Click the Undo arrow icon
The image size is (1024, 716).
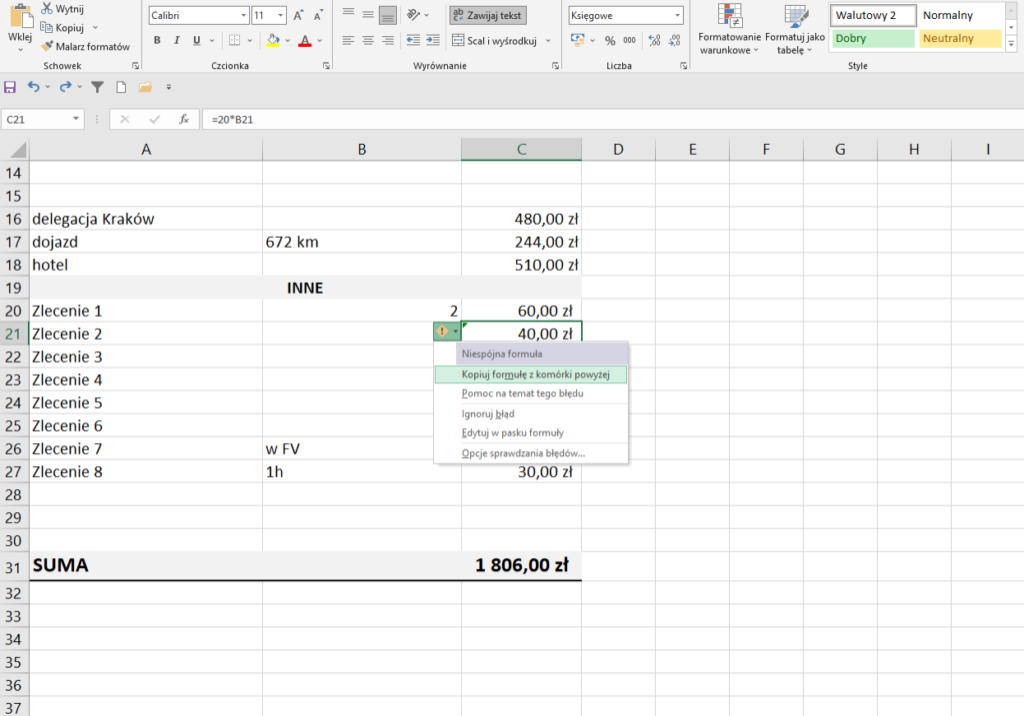click(33, 87)
